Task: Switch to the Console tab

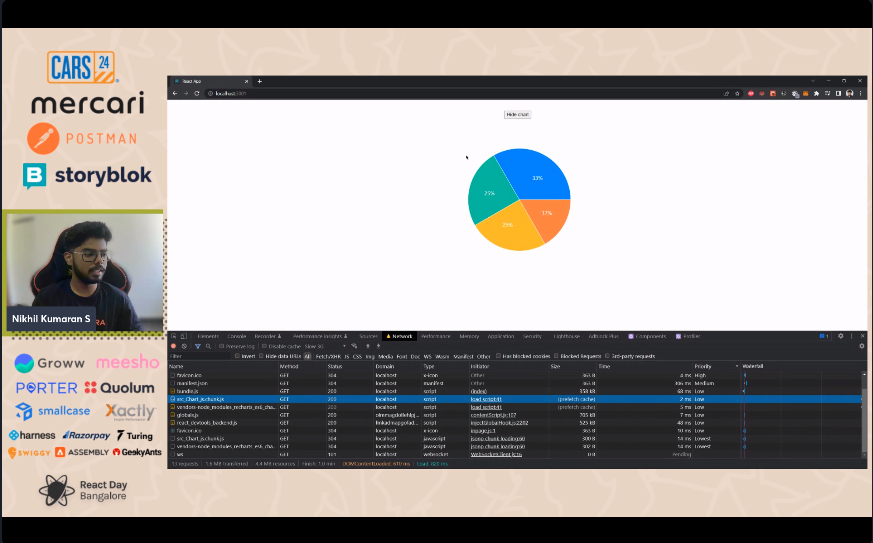Action: [237, 336]
